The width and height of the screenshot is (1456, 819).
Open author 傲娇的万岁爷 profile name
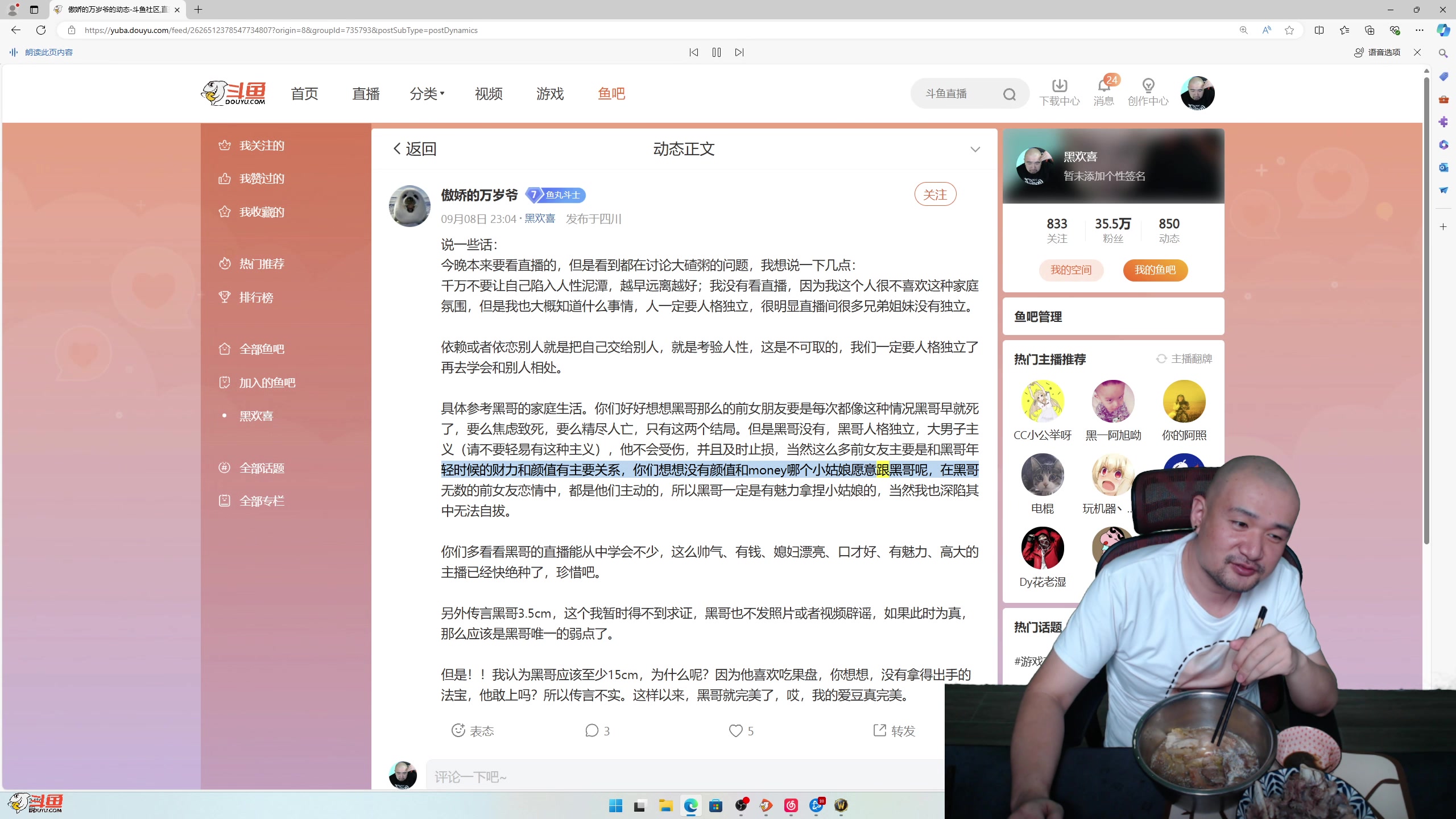tap(479, 195)
